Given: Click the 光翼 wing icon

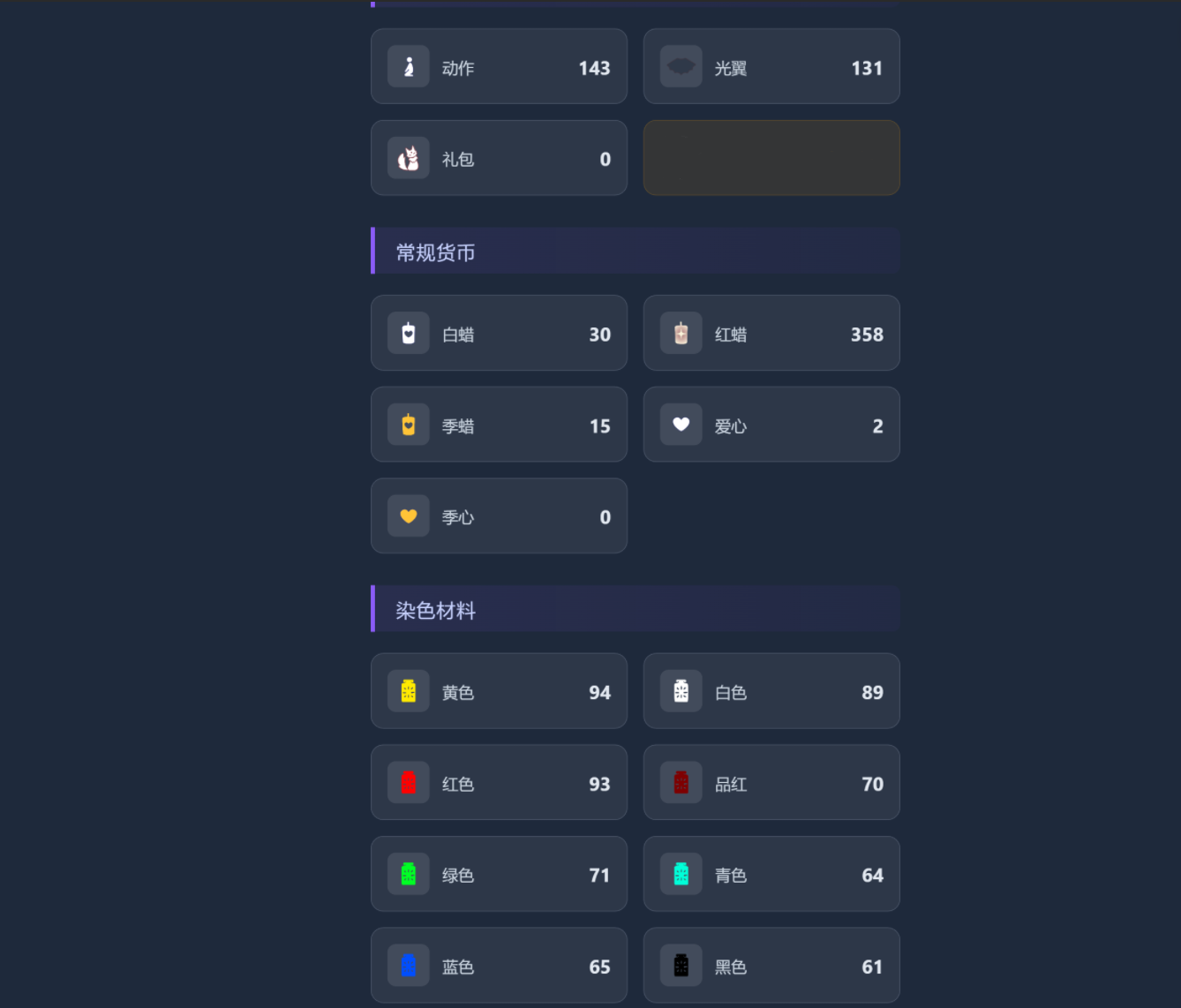Looking at the screenshot, I should tap(681, 67).
